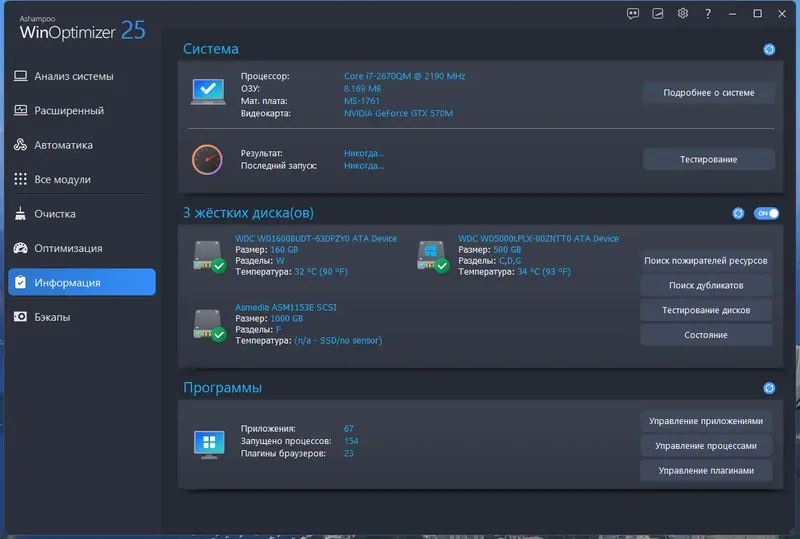Click WDC WD1600BUDT-63DPZY0 ATA Device name
The image size is (800, 539).
(316, 238)
